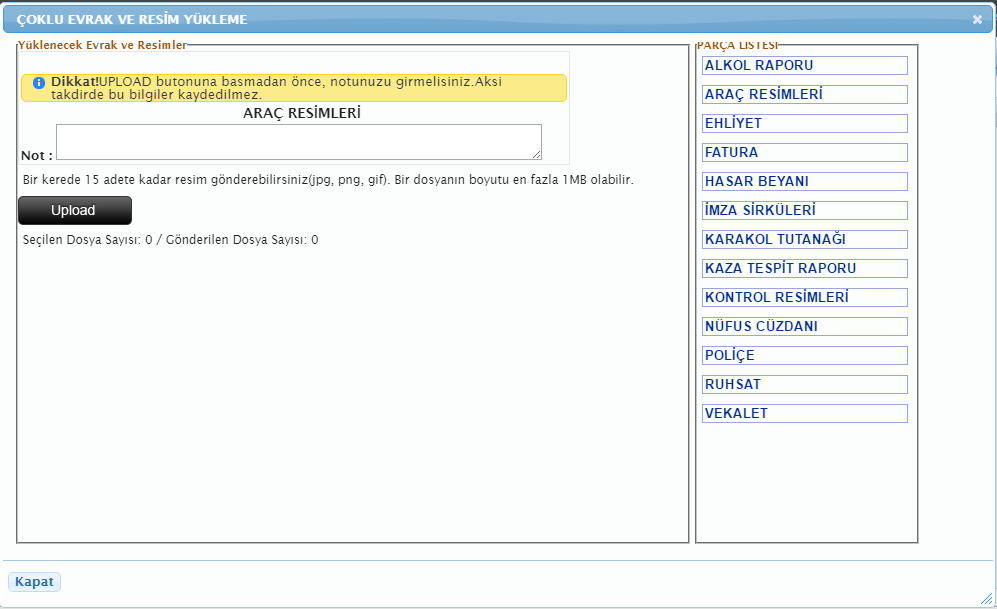Pick KAZA TESPİT RAPORU entry
Image resolution: width=997 pixels, height=609 pixels.
tap(804, 269)
